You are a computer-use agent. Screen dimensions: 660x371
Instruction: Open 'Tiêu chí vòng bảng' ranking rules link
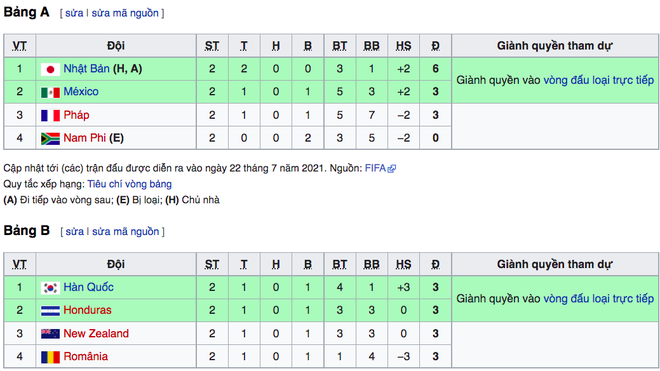129,184
